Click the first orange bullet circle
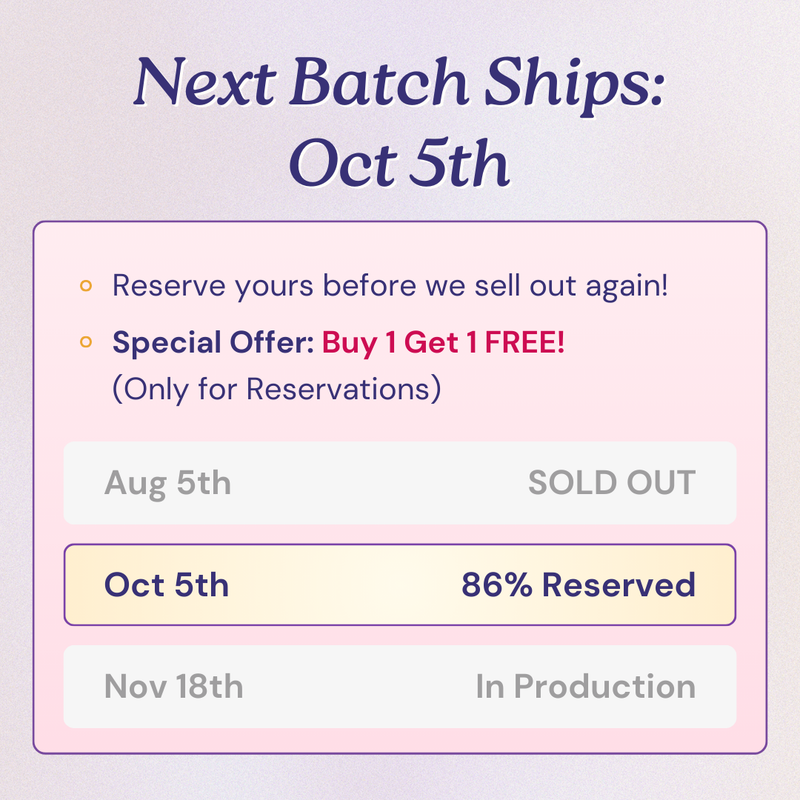 click(86, 286)
